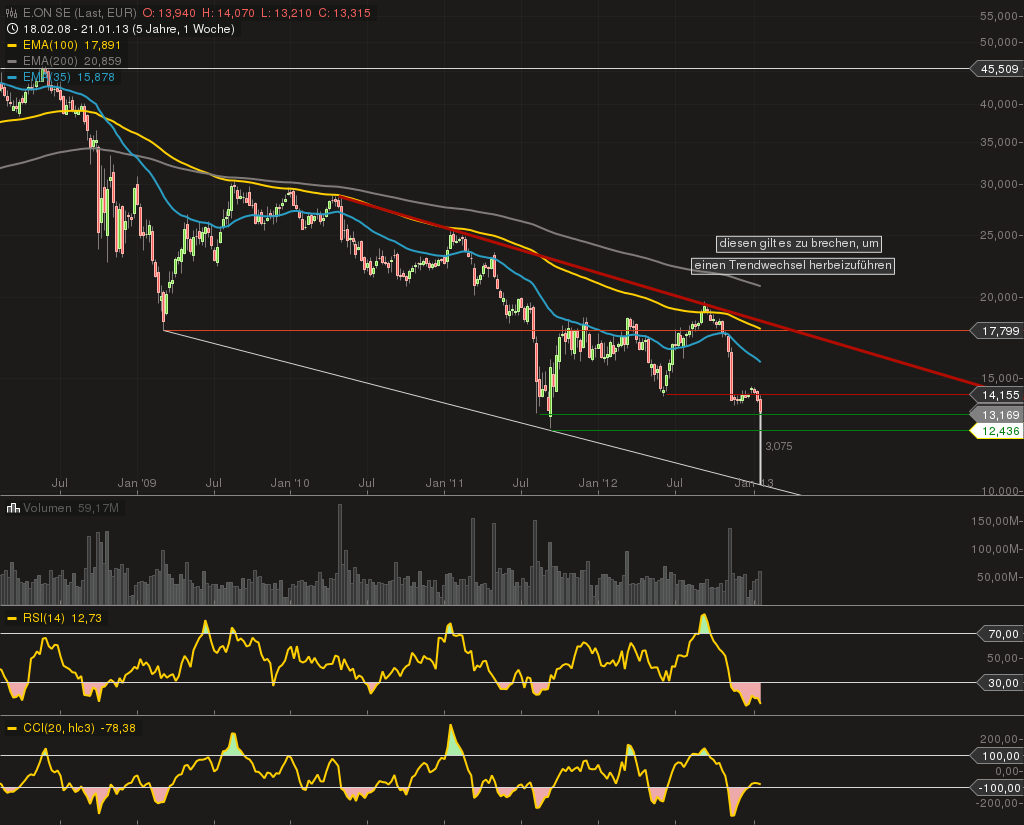
Task: Click the Volumen bar-chart icon
Action: pos(12,508)
